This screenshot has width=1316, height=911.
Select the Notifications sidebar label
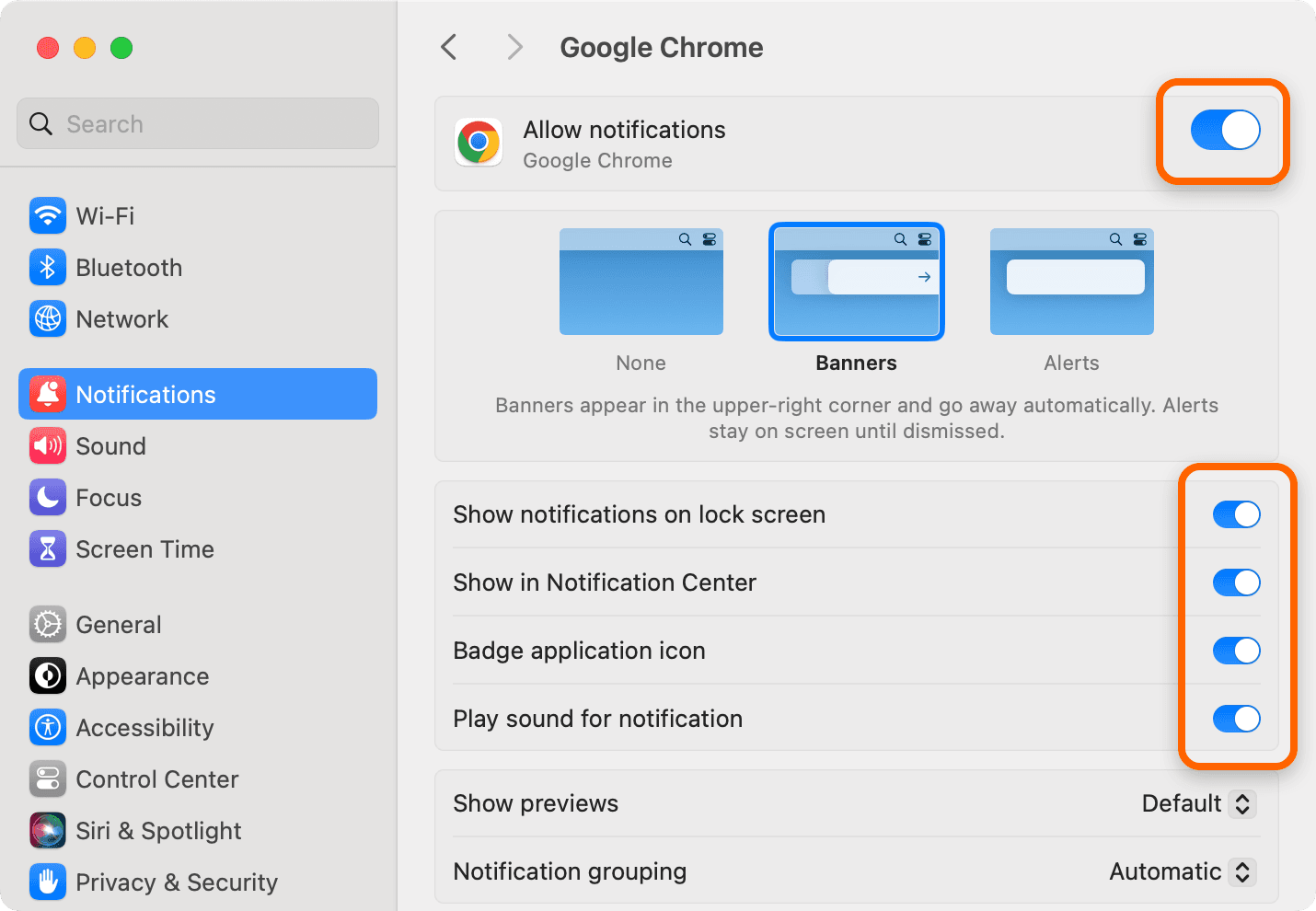pyautogui.click(x=146, y=395)
